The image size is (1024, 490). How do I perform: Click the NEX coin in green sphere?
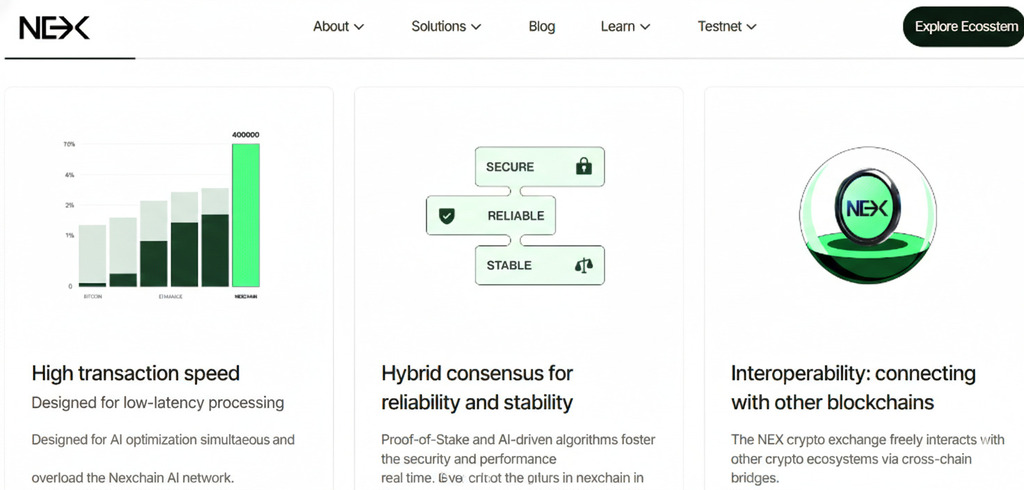pos(866,210)
